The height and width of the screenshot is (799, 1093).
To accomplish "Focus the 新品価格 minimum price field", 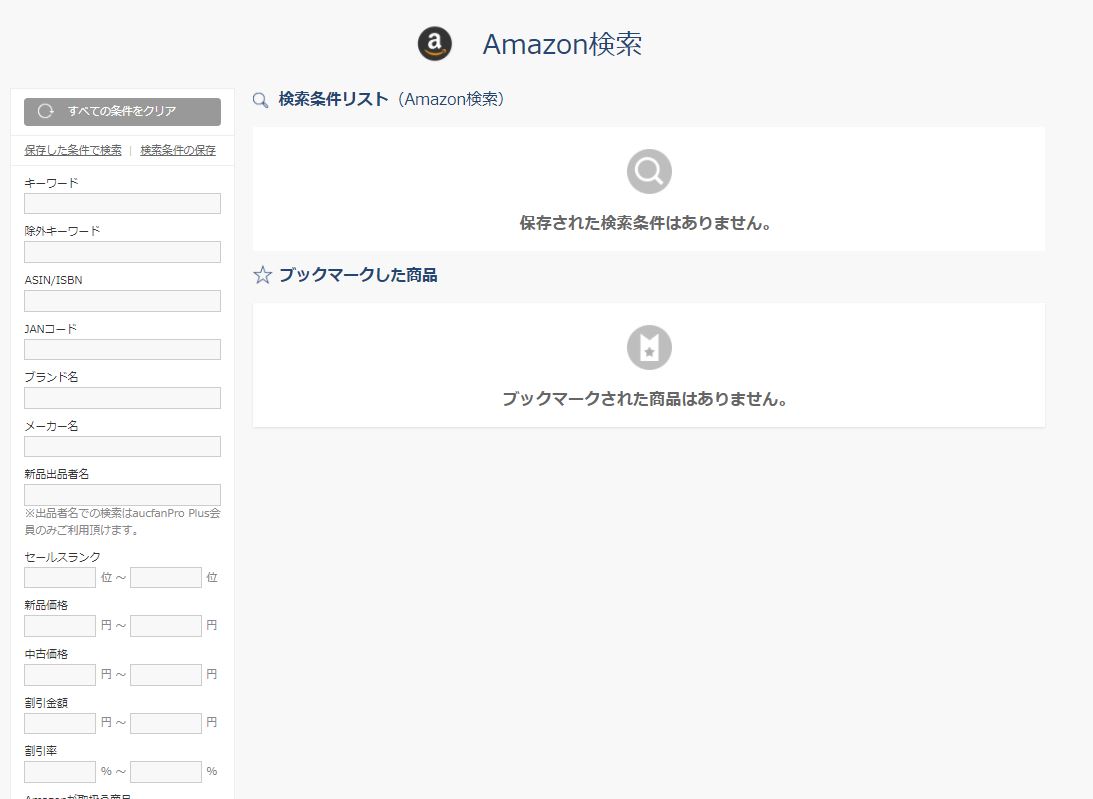I will [60, 625].
